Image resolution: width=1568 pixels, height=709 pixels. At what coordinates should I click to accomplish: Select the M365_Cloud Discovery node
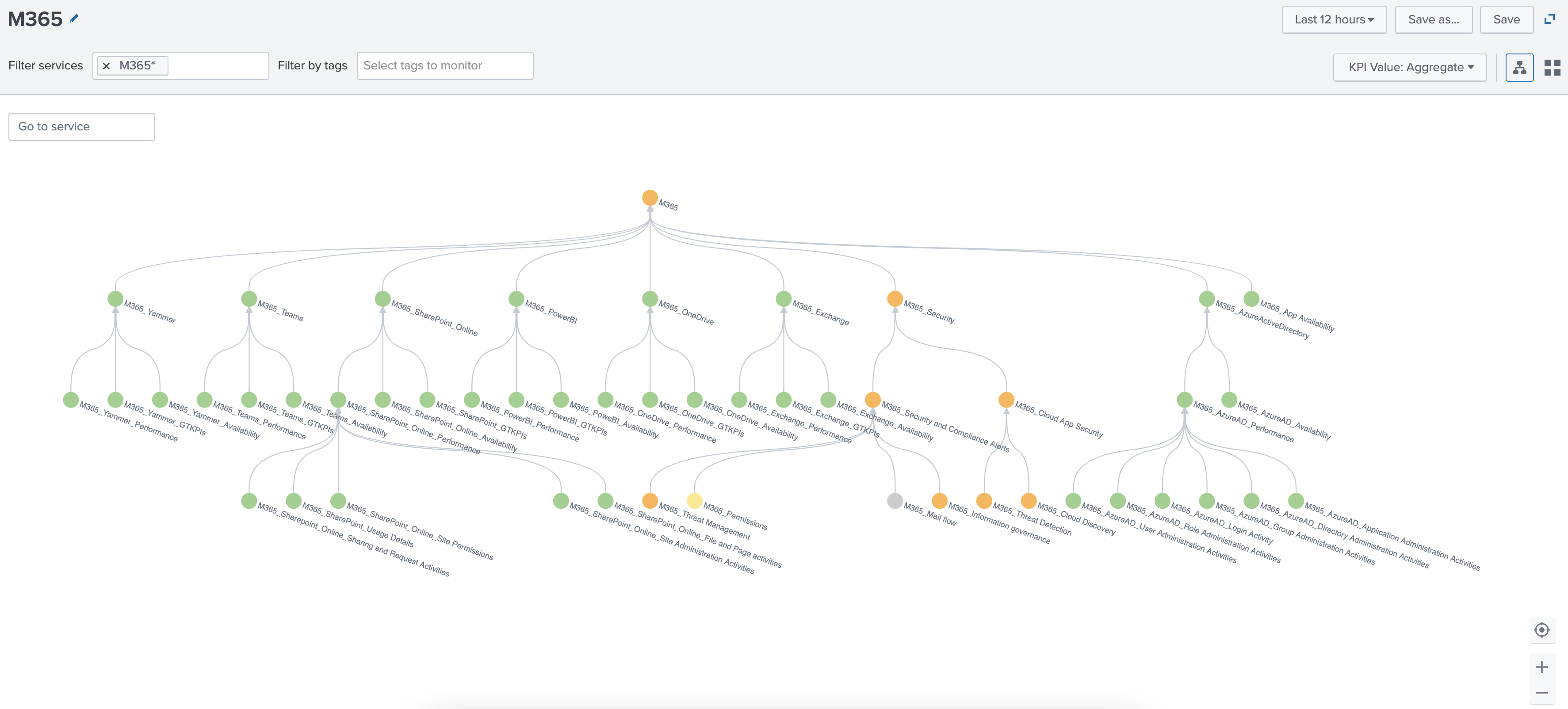[x=1029, y=501]
